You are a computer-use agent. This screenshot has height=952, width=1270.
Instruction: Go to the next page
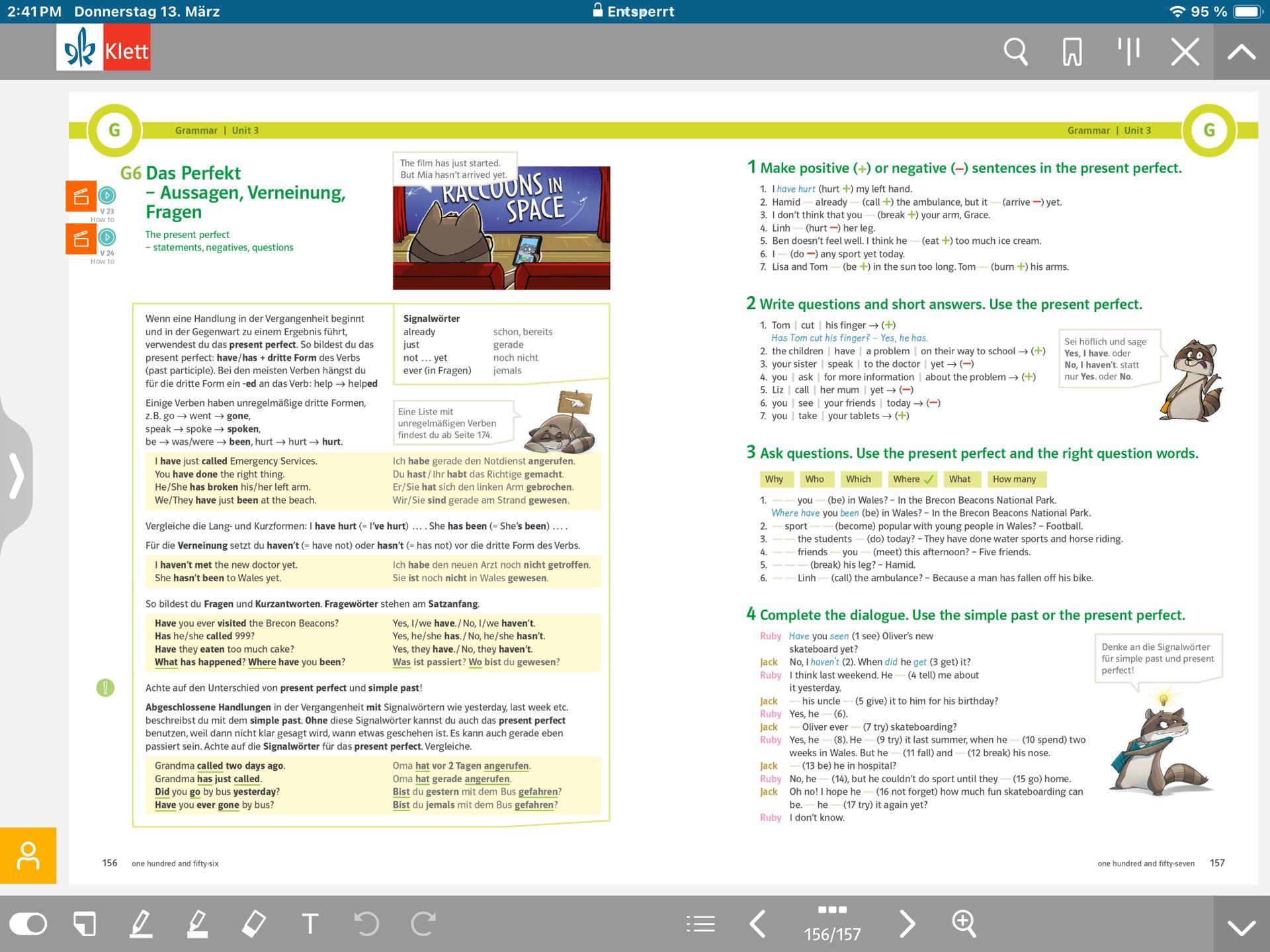[x=908, y=924]
